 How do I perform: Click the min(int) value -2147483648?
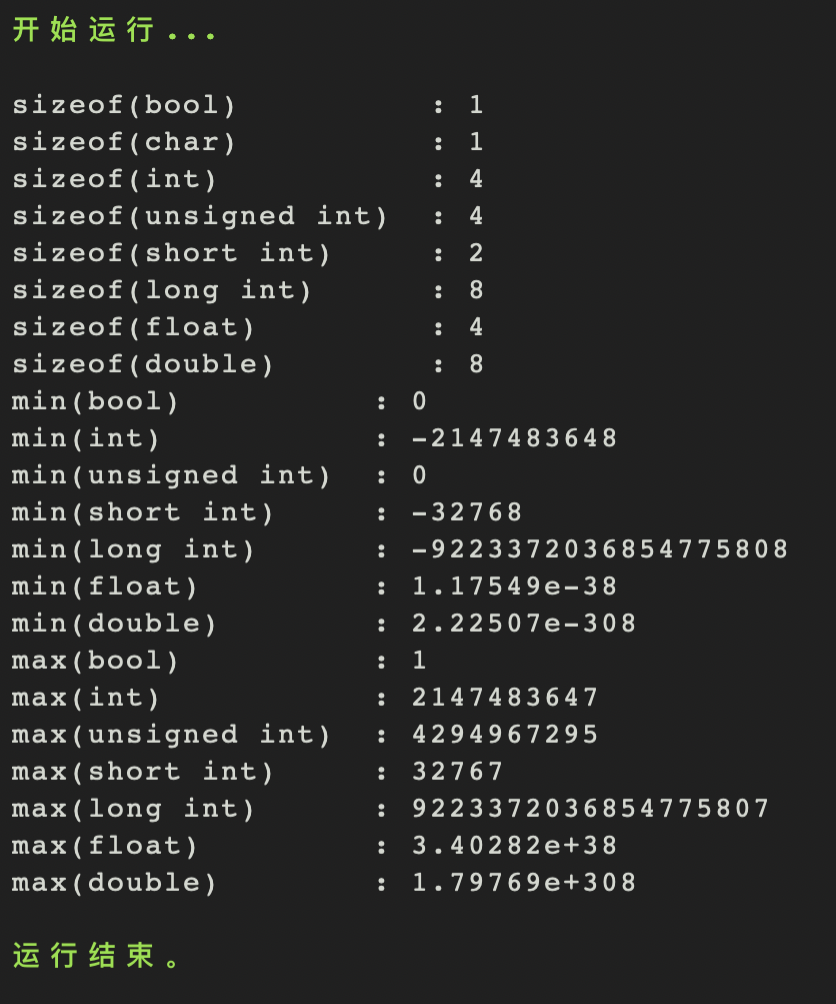click(514, 438)
